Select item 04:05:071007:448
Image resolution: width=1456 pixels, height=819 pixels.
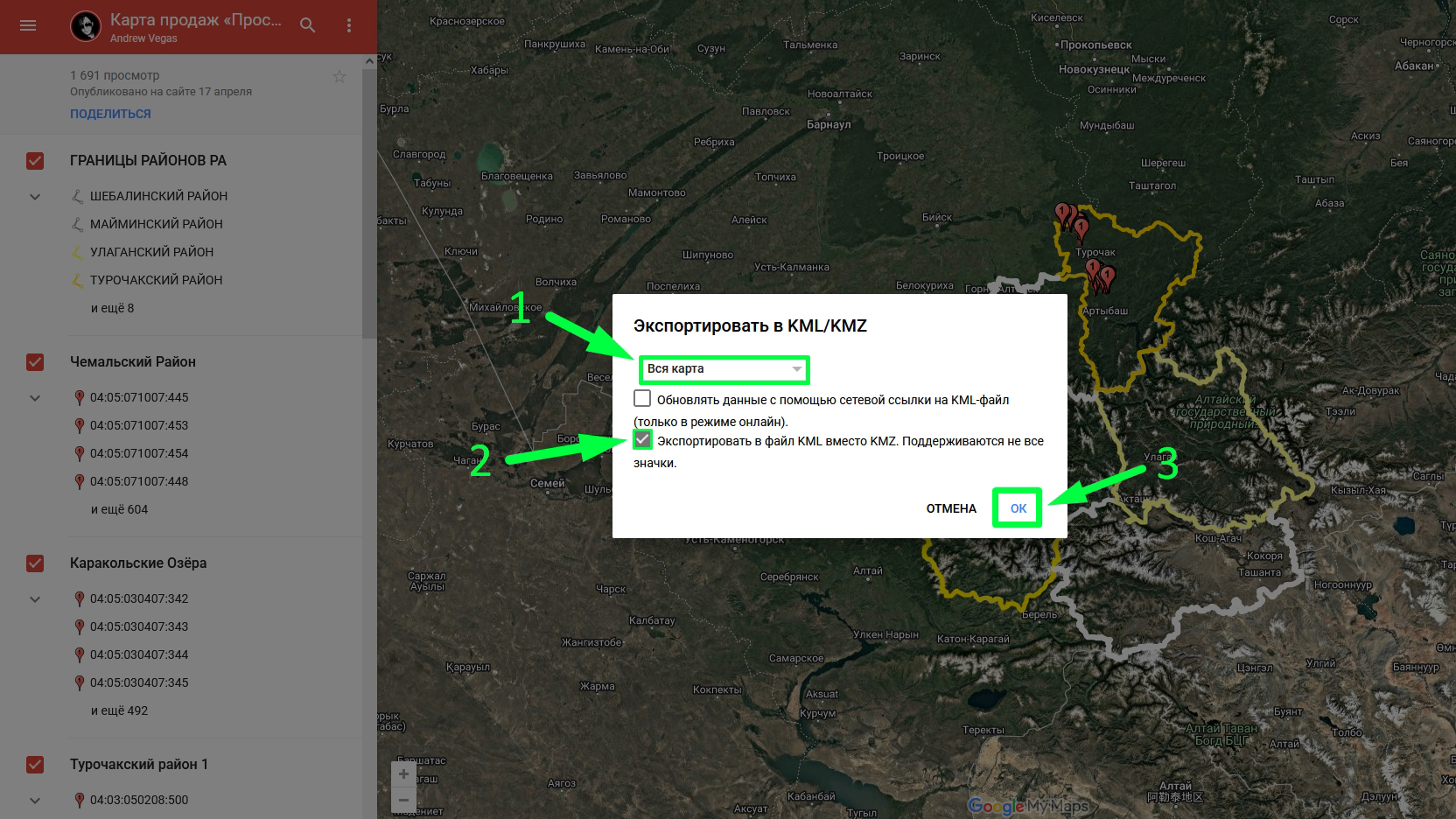click(139, 481)
